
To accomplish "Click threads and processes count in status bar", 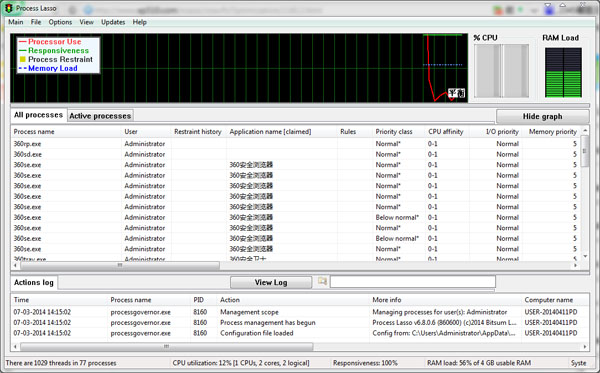I will (61, 363).
